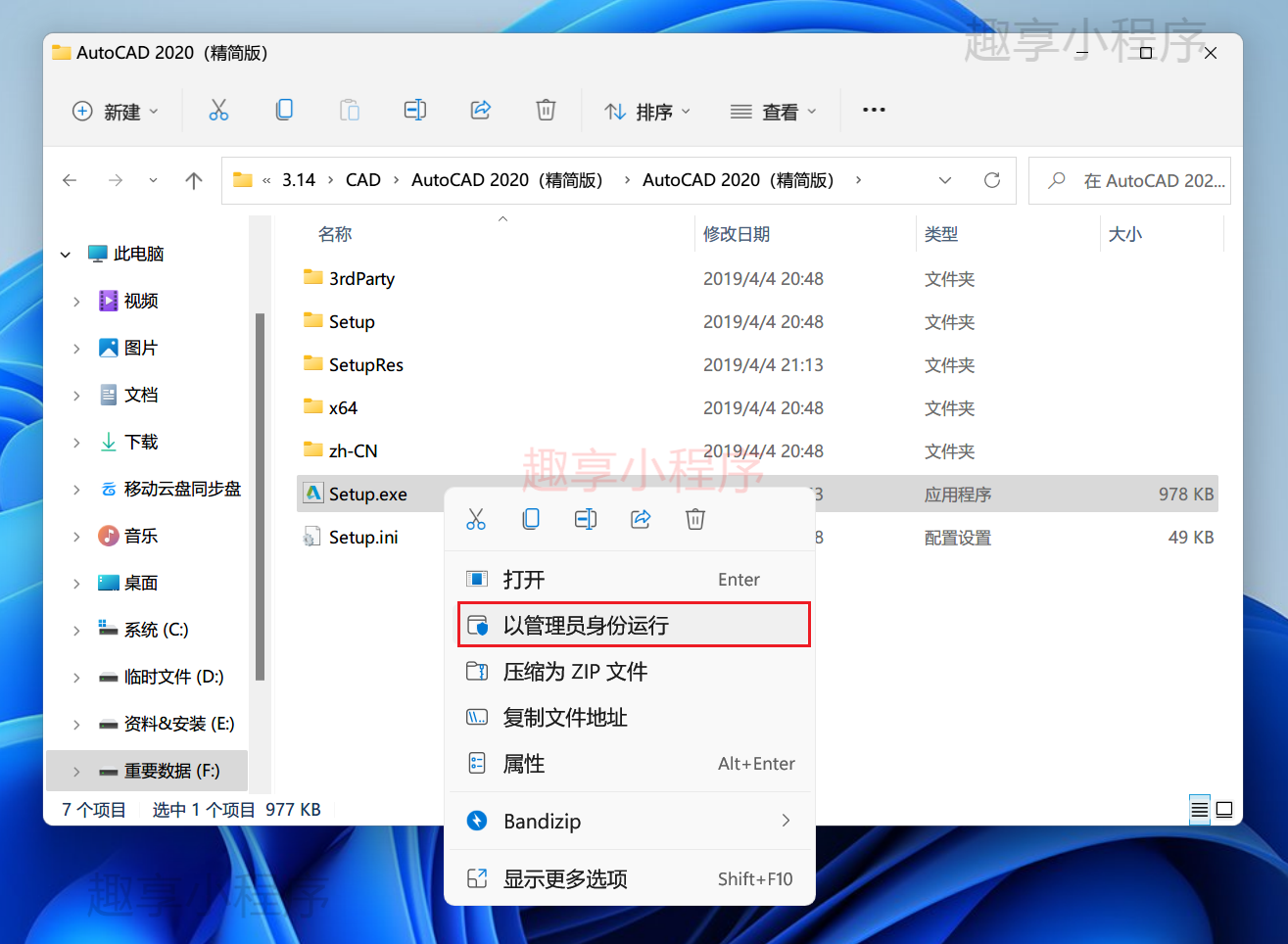Select 临时文件 (D:) drive
Screen dimensions: 1288x944
(x=174, y=677)
